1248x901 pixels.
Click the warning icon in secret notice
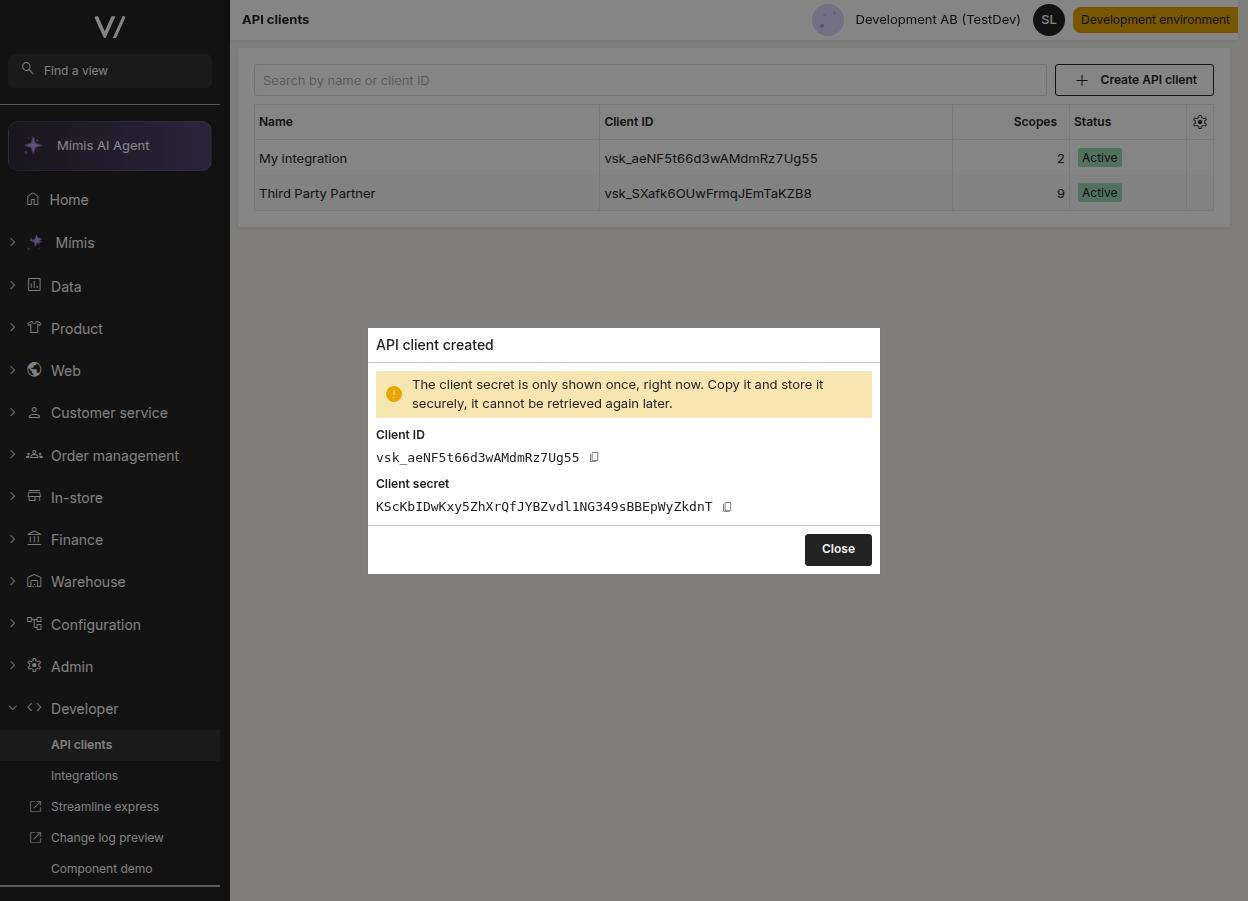pos(394,394)
